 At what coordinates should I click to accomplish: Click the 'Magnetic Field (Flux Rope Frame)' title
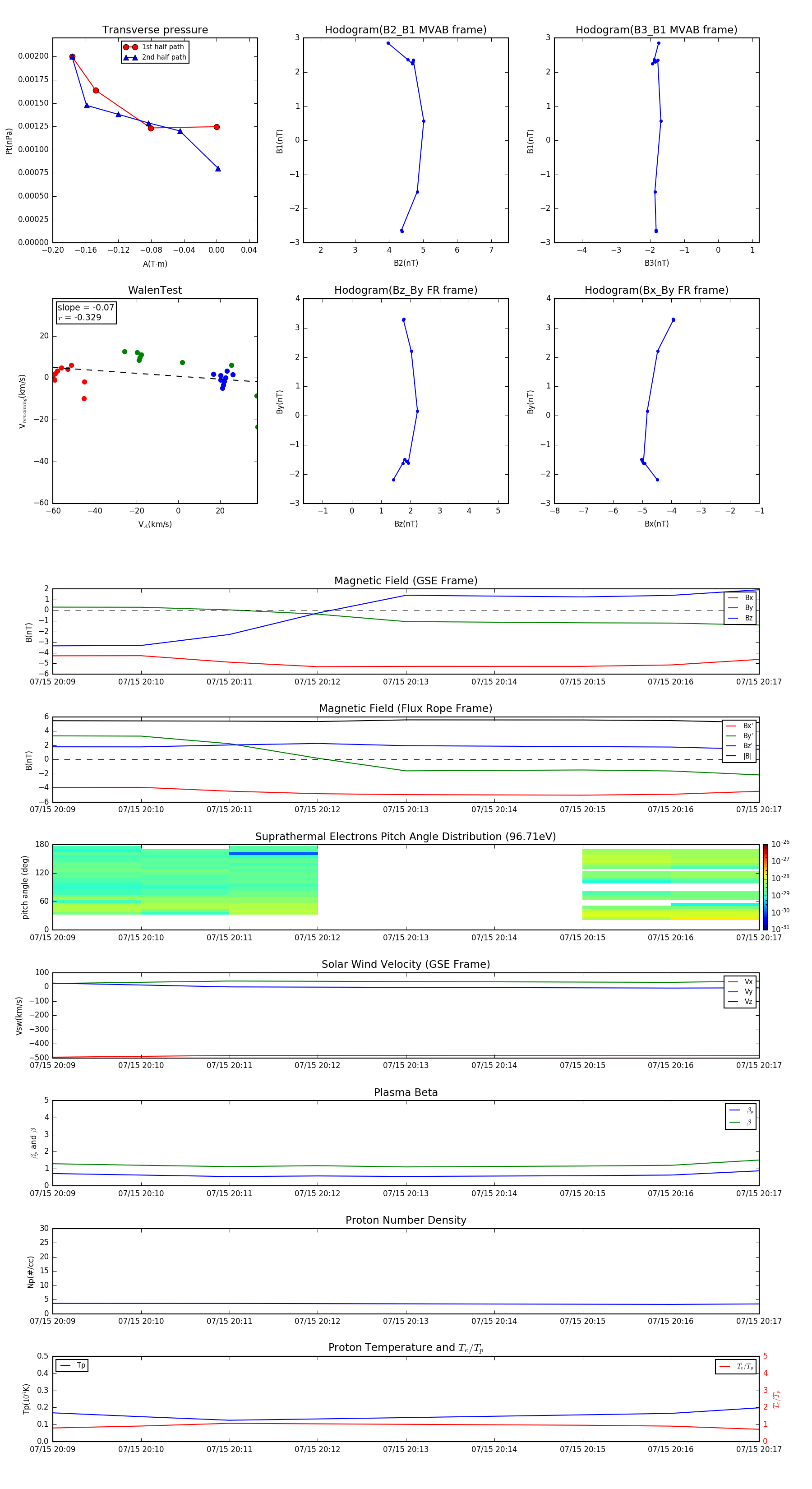point(406,709)
